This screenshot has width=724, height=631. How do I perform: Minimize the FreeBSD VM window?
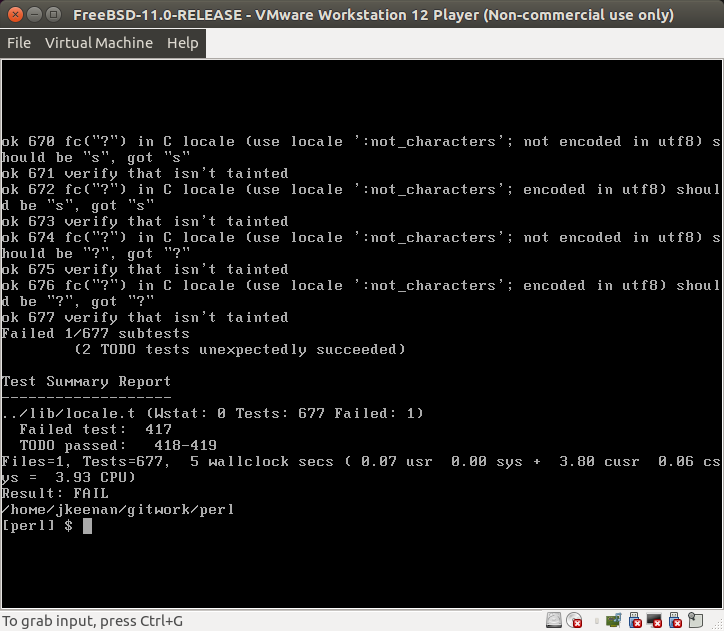pyautogui.click(x=32, y=14)
